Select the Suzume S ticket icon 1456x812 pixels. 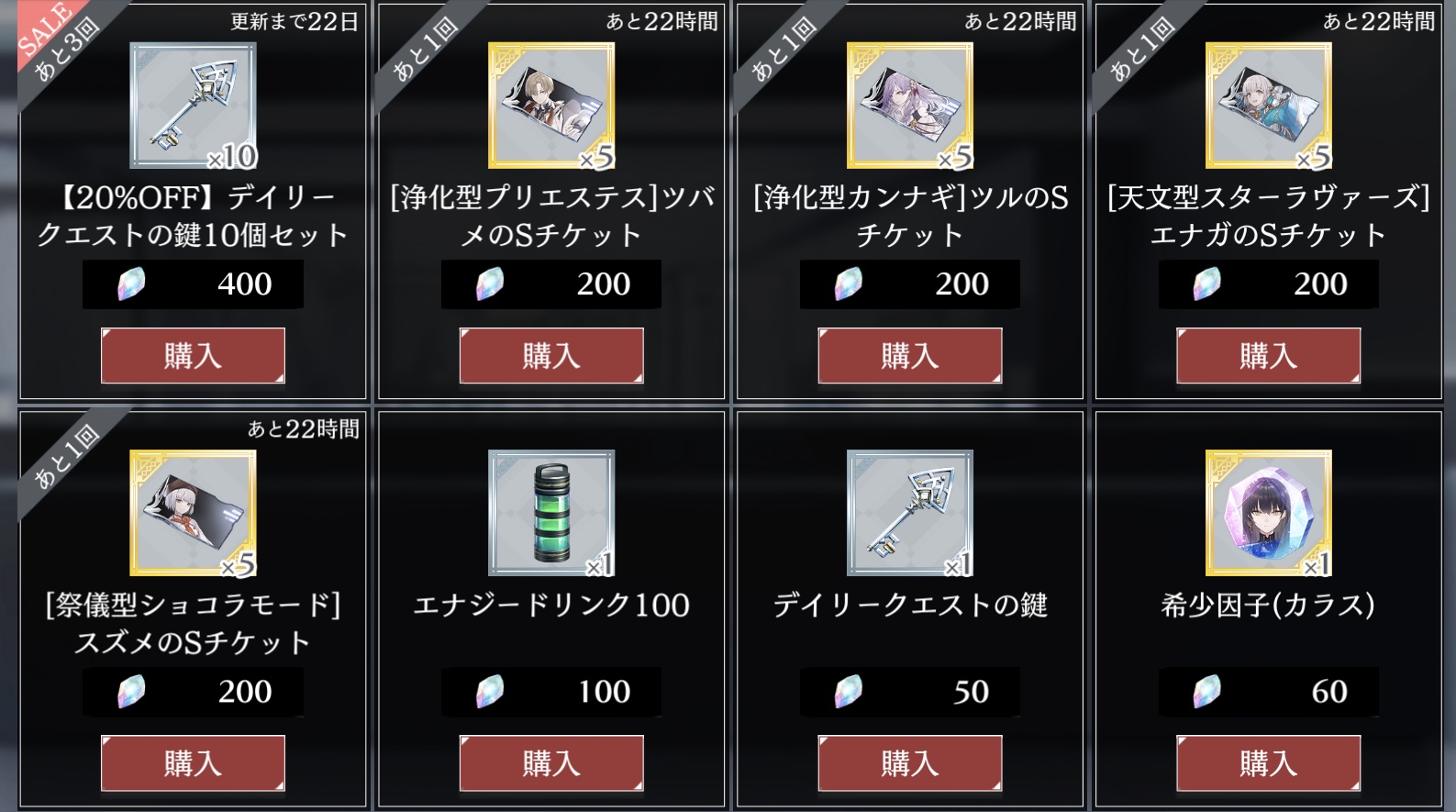point(193,513)
